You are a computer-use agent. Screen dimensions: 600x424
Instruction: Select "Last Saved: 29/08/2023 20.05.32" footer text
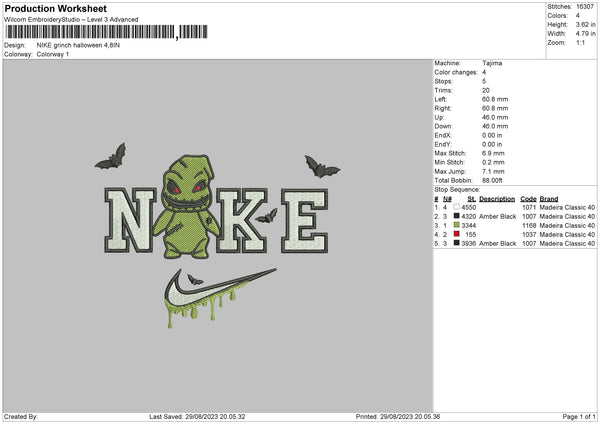[197, 417]
